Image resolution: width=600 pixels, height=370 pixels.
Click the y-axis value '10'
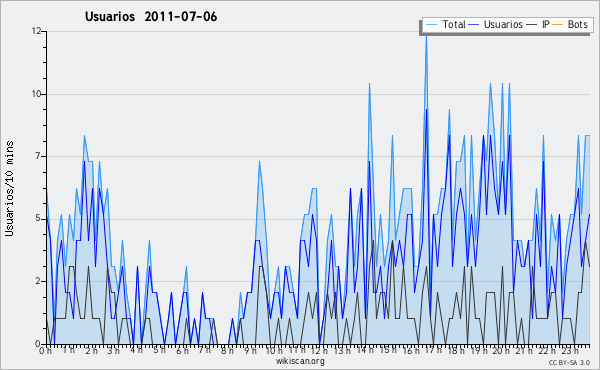[37, 94]
